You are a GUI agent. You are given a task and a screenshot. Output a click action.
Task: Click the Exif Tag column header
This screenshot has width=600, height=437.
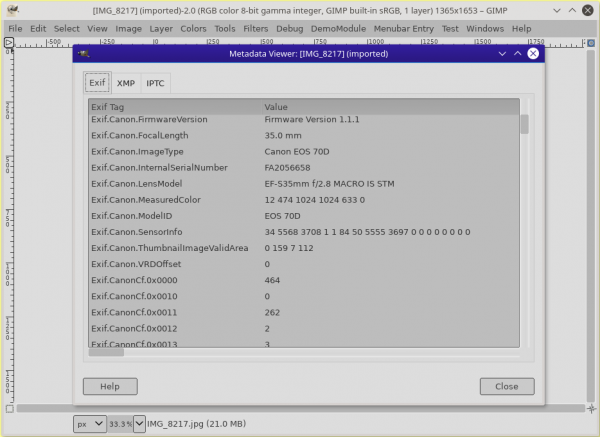pyautogui.click(x=175, y=107)
